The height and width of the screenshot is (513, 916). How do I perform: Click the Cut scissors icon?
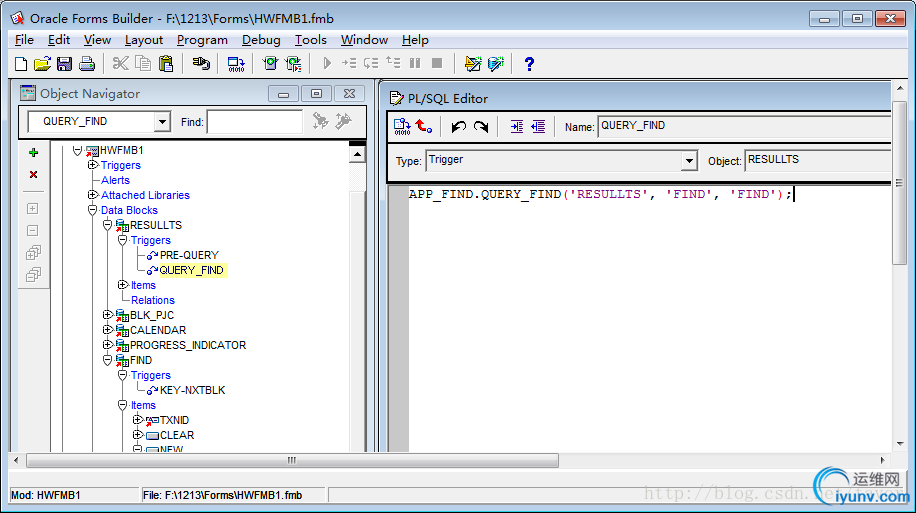tap(120, 63)
